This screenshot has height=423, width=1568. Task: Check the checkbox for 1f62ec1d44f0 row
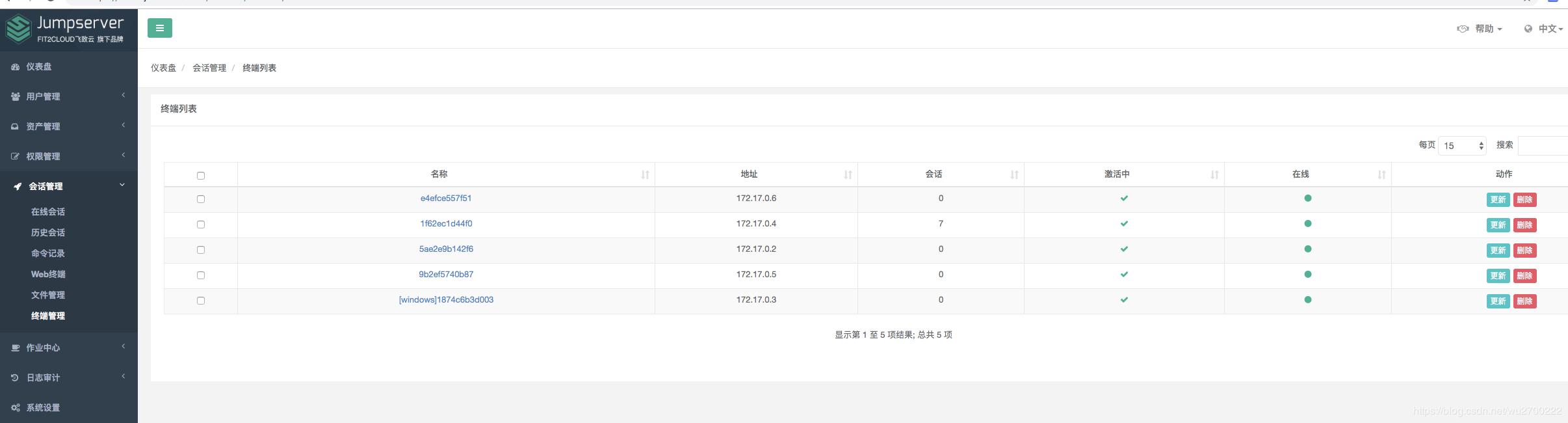(x=201, y=225)
